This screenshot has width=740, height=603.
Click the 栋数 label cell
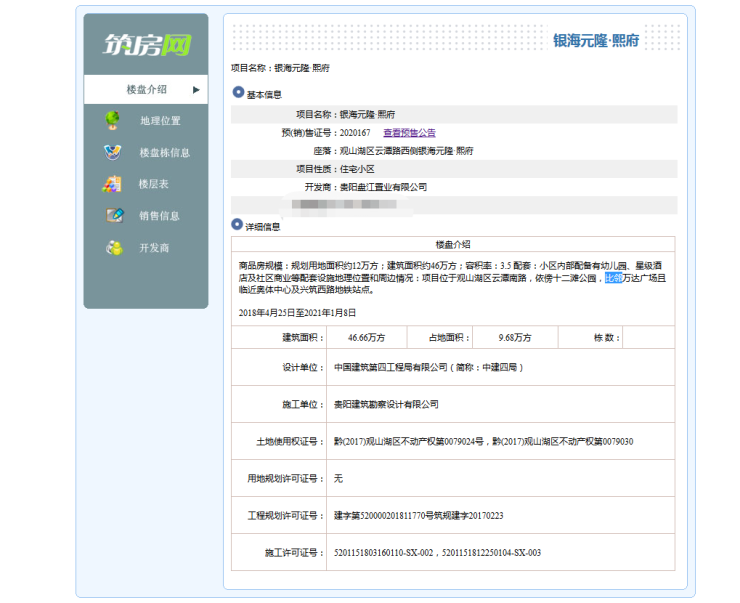[x=590, y=337]
